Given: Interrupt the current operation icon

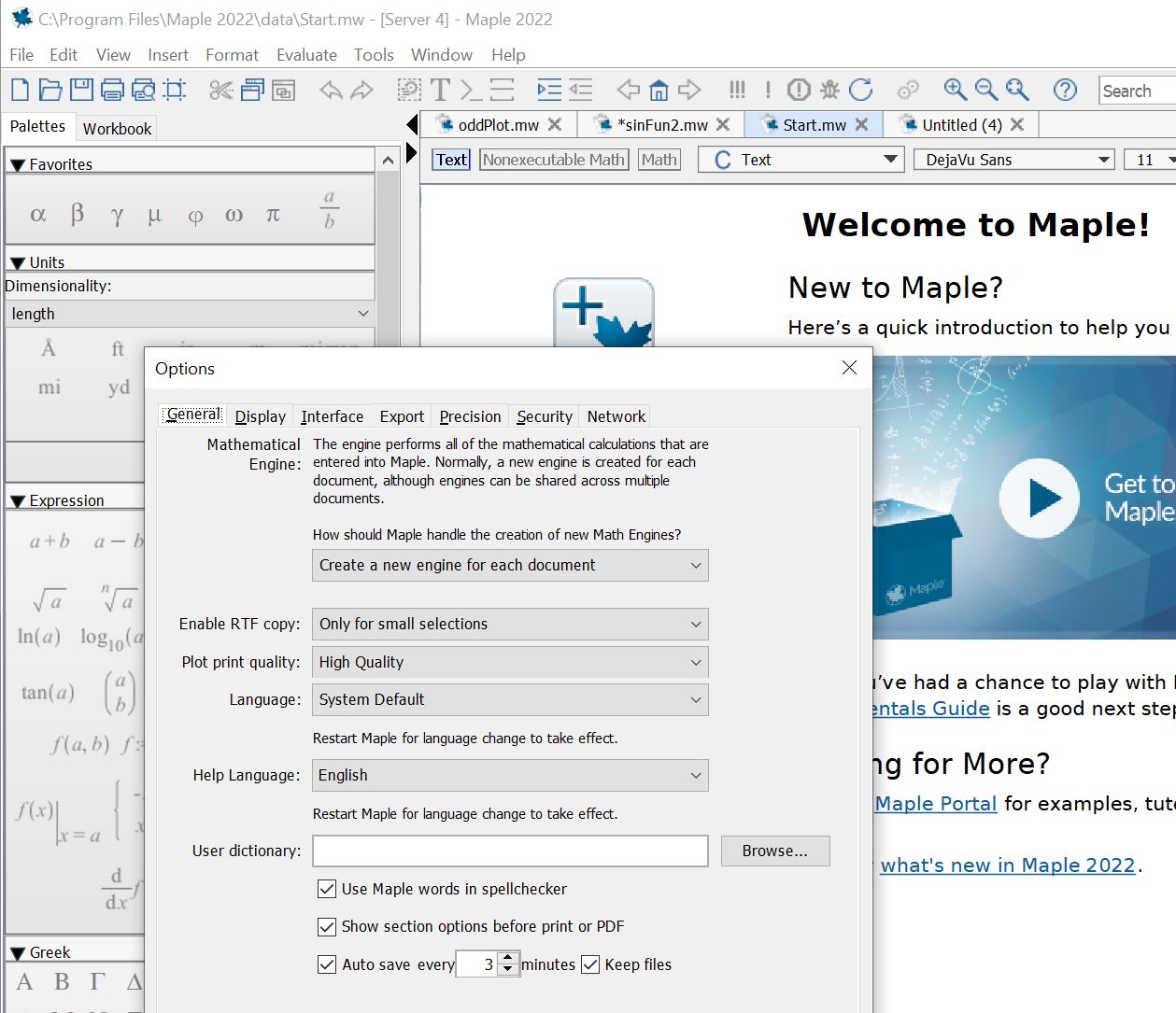Looking at the screenshot, I should tap(799, 90).
